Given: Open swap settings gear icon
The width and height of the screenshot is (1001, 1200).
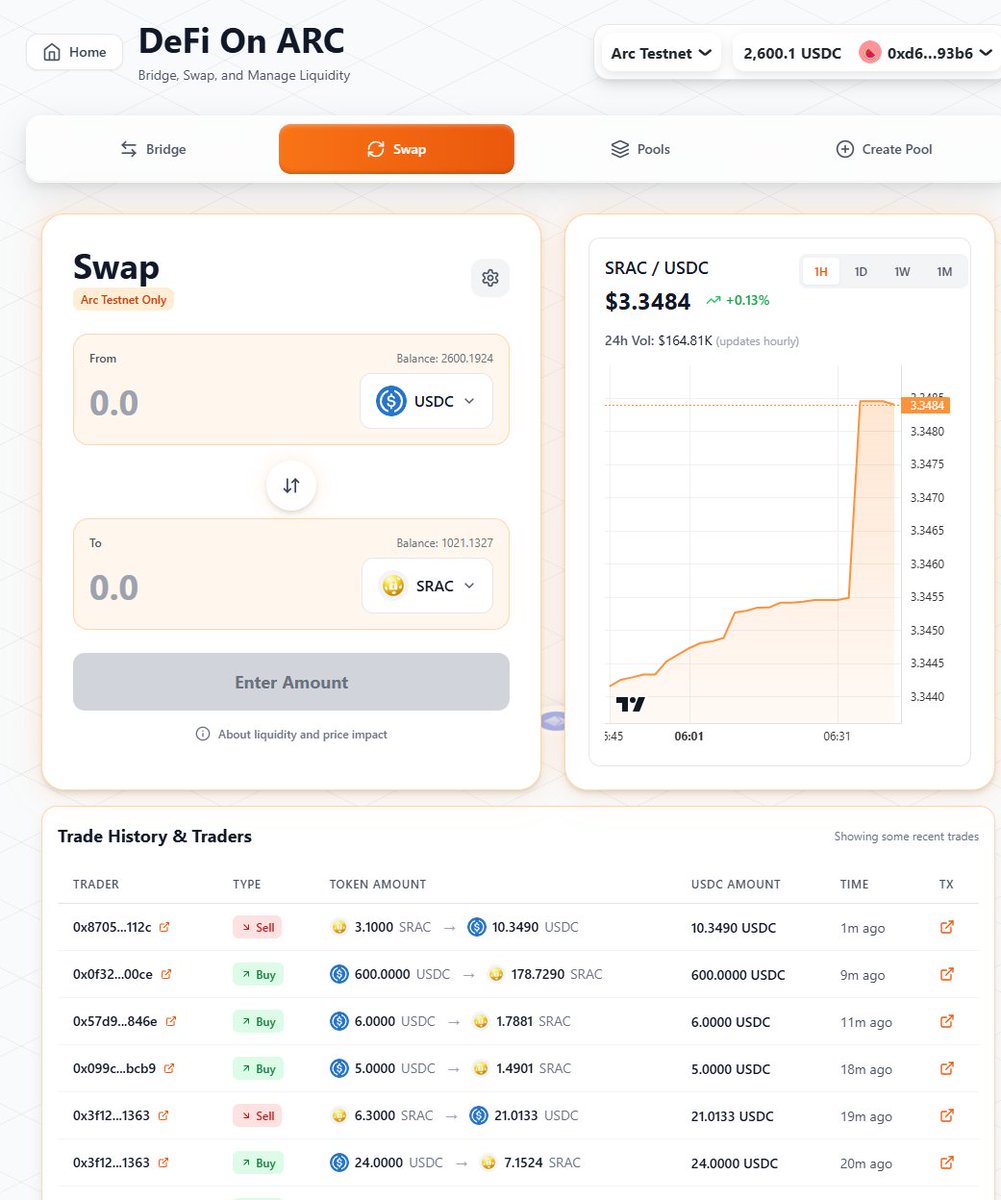Looking at the screenshot, I should [490, 278].
